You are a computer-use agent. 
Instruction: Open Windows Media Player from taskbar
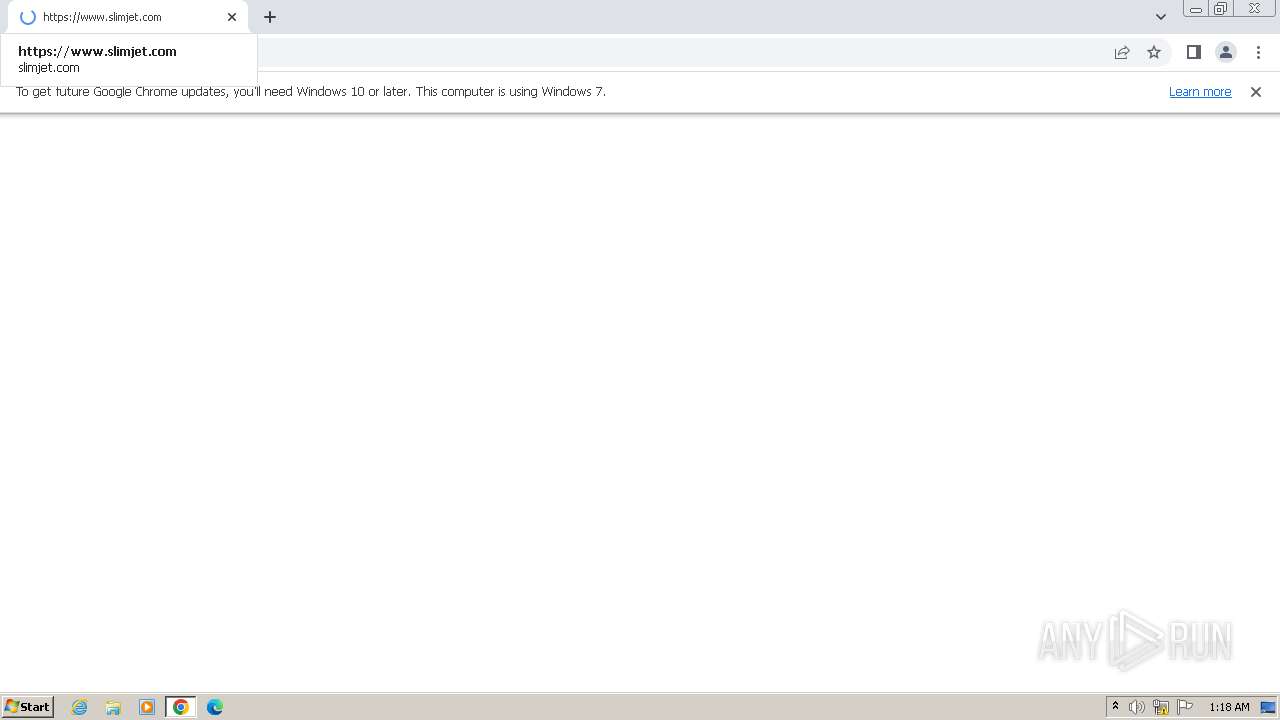tap(147, 707)
